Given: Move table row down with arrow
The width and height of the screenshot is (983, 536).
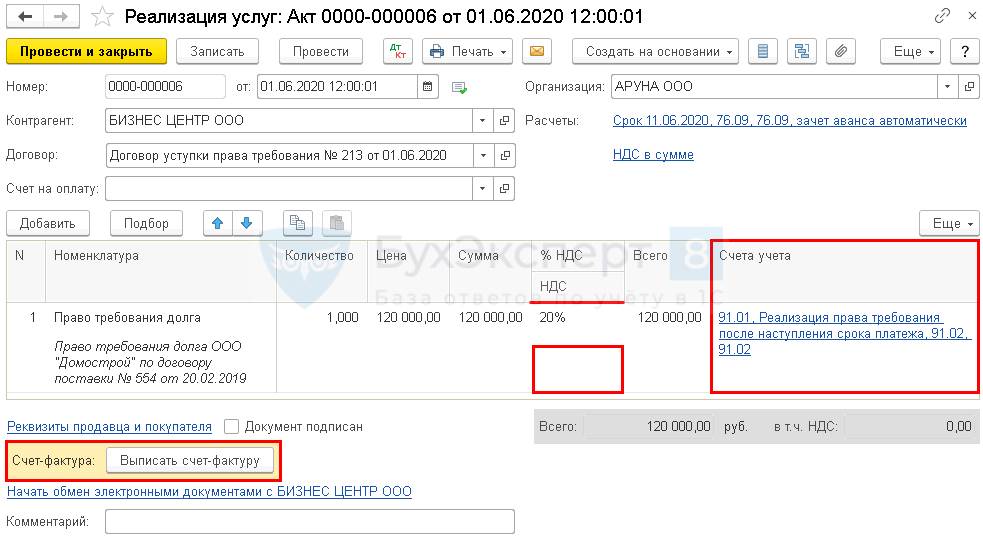Looking at the screenshot, I should click(247, 223).
